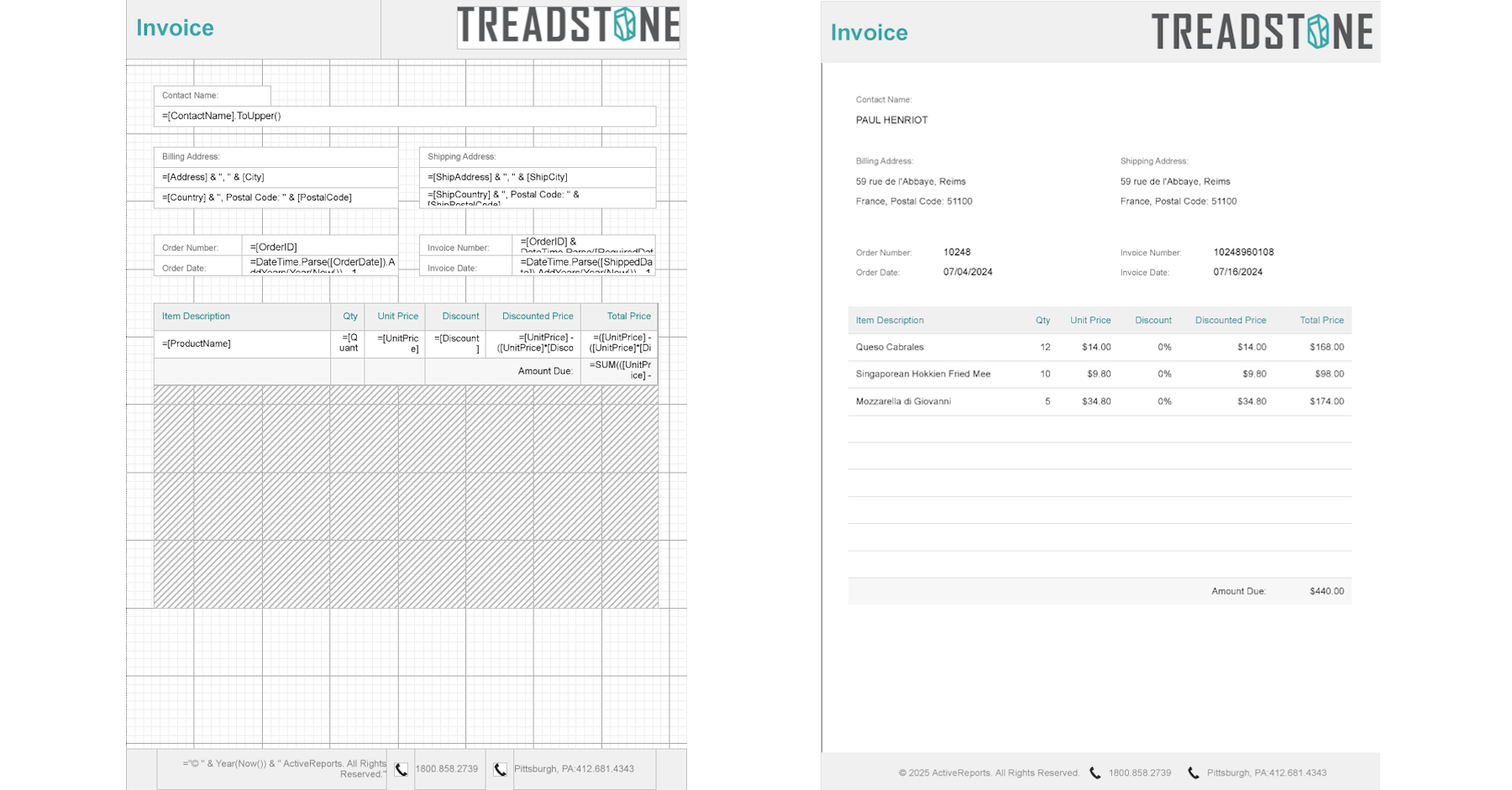The height and width of the screenshot is (790, 1512).
Task: Select the phone icon beside 1800.858.2739 in designer footer
Action: (x=402, y=770)
